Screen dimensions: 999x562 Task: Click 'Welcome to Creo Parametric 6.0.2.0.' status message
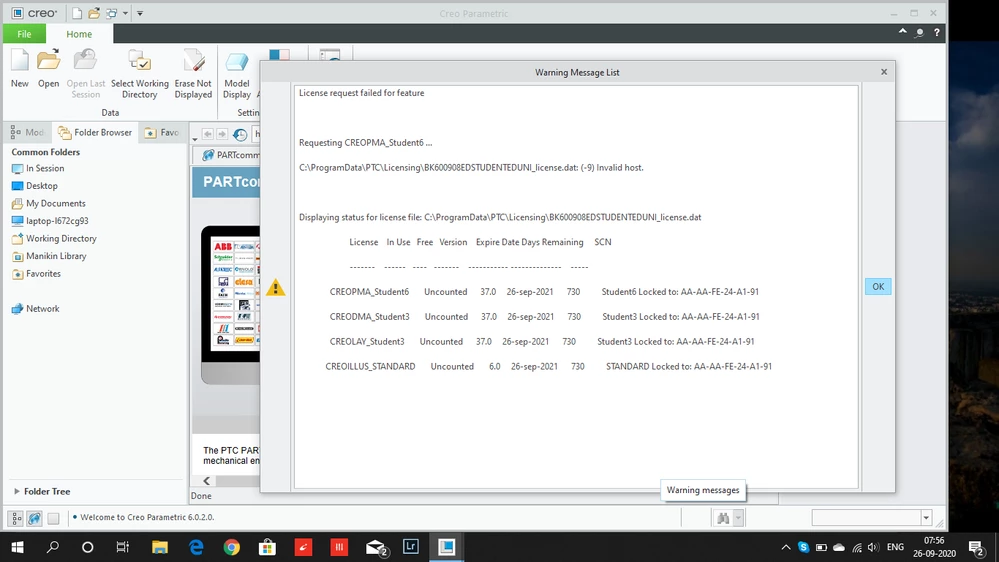147,517
